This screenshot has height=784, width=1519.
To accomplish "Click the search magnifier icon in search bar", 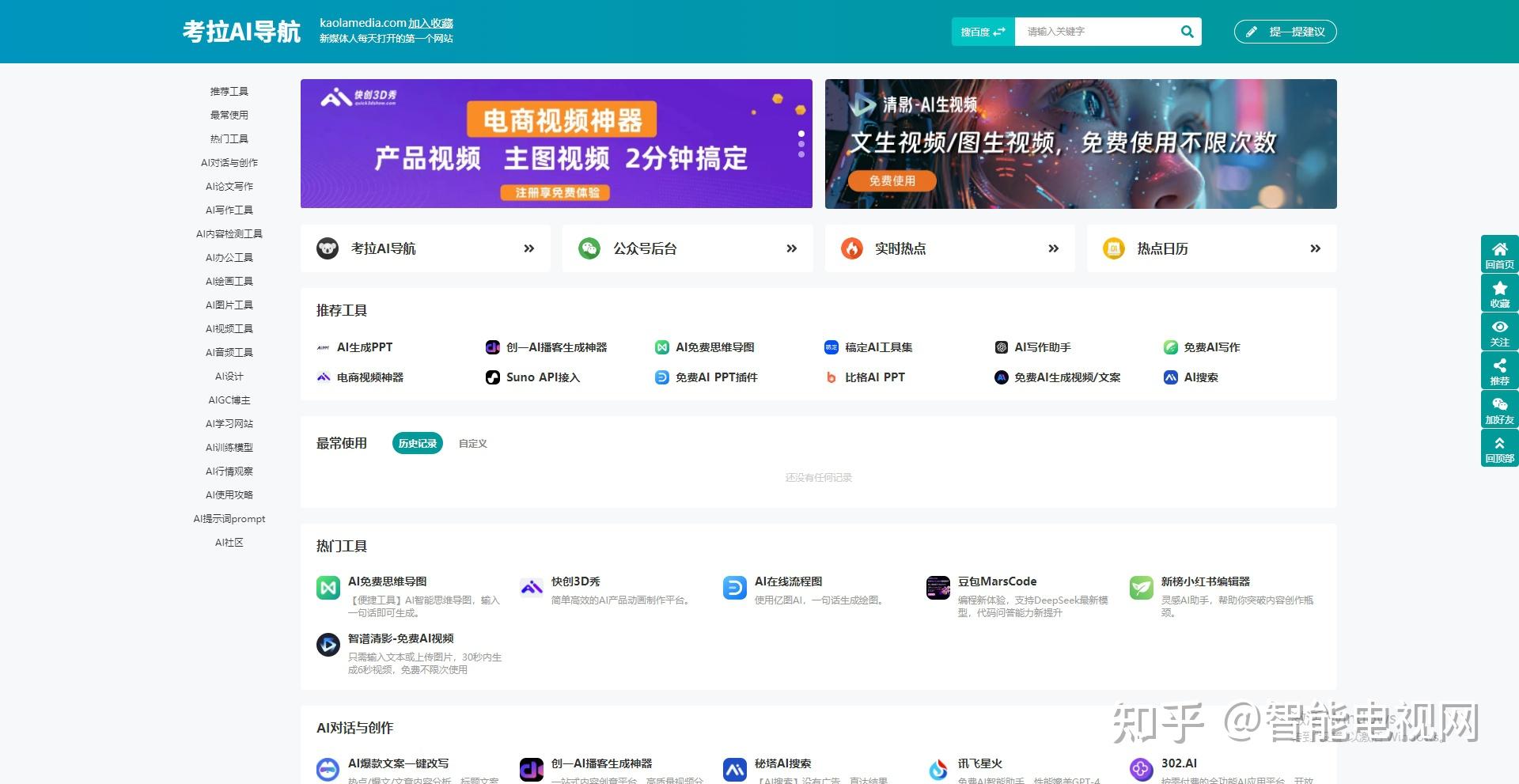I will [1186, 31].
